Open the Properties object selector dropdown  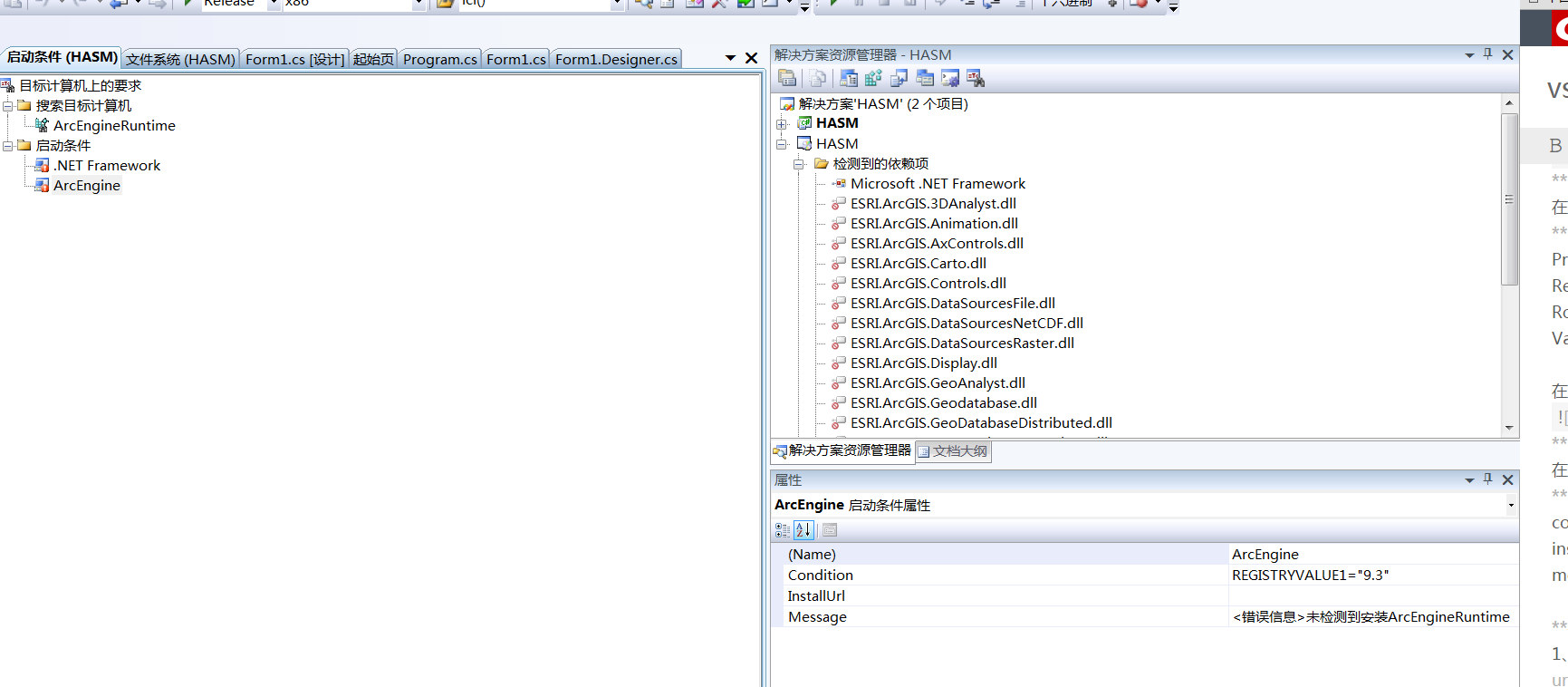tap(1510, 506)
